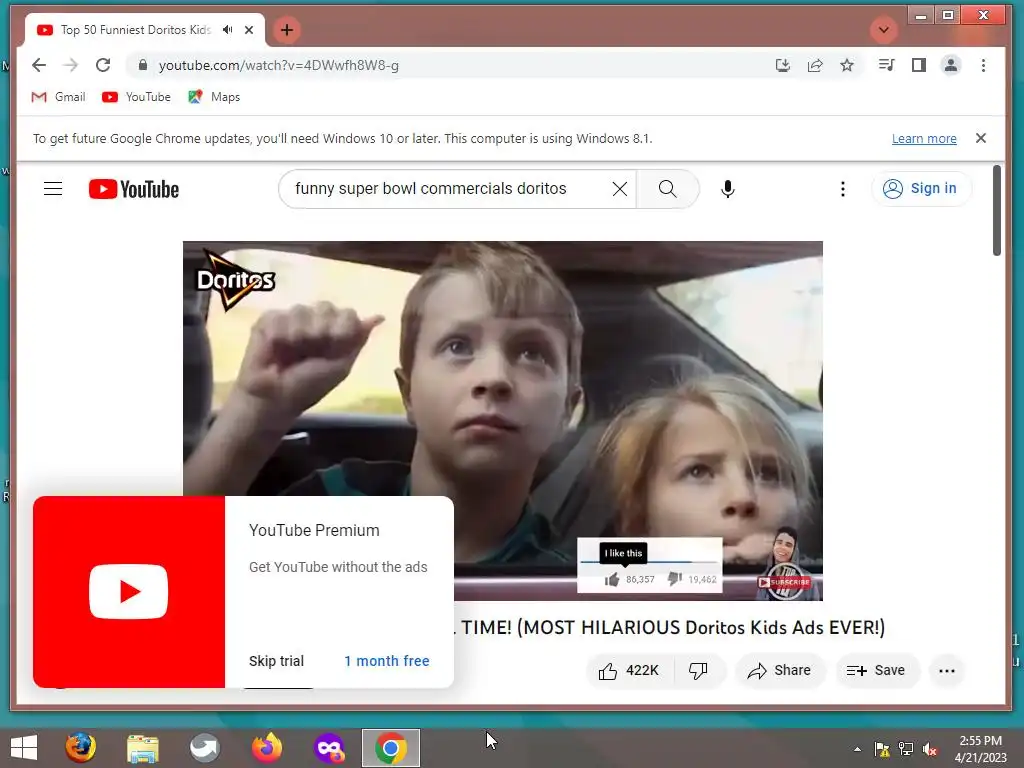Clear the search query with X
Screen dimensions: 1024x768
620,189
